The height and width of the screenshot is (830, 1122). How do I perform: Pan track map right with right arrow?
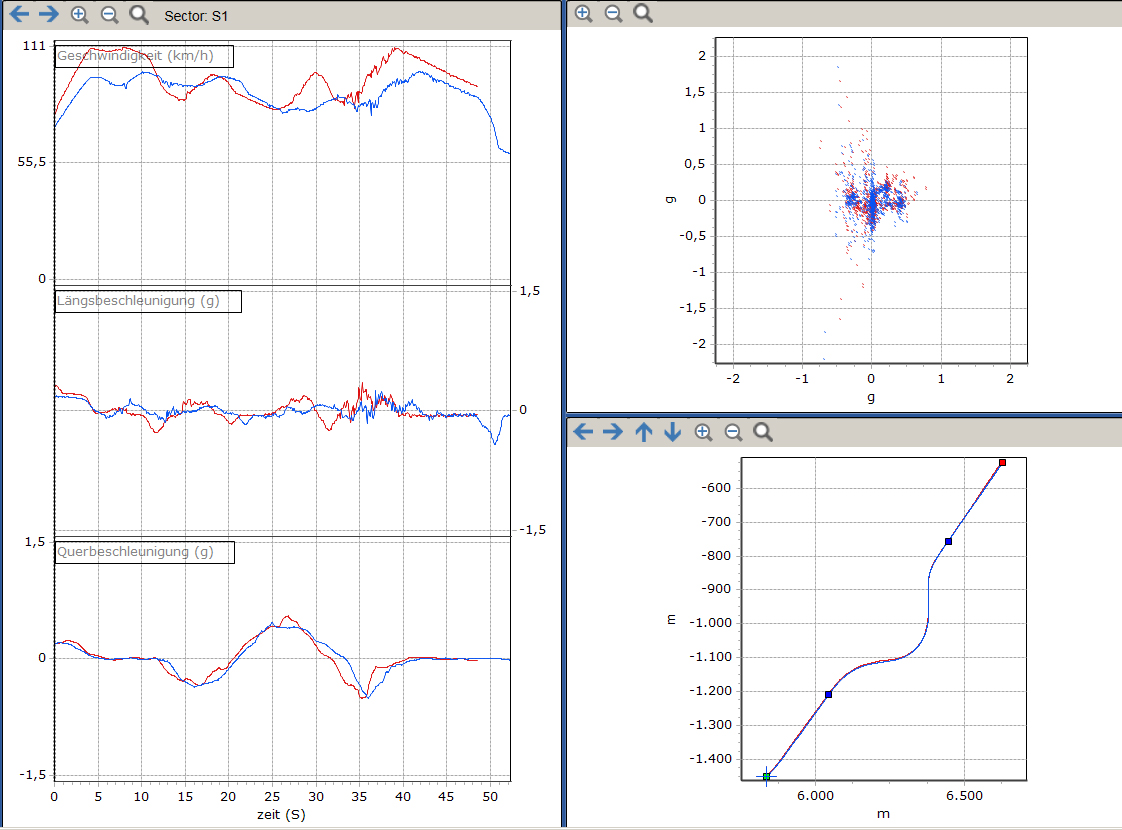tap(613, 432)
